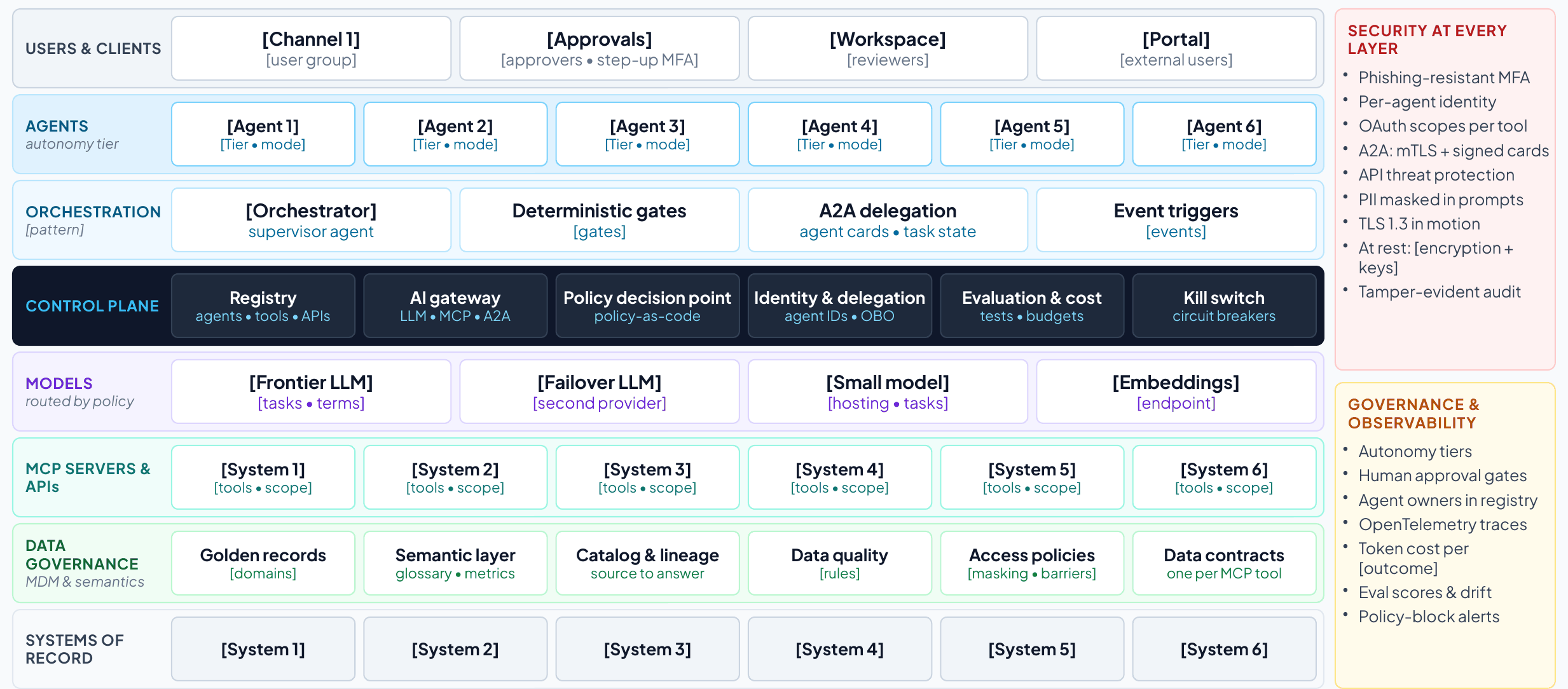Click the 'SECURITY AT EVERY LAYER' heading

point(1427,39)
